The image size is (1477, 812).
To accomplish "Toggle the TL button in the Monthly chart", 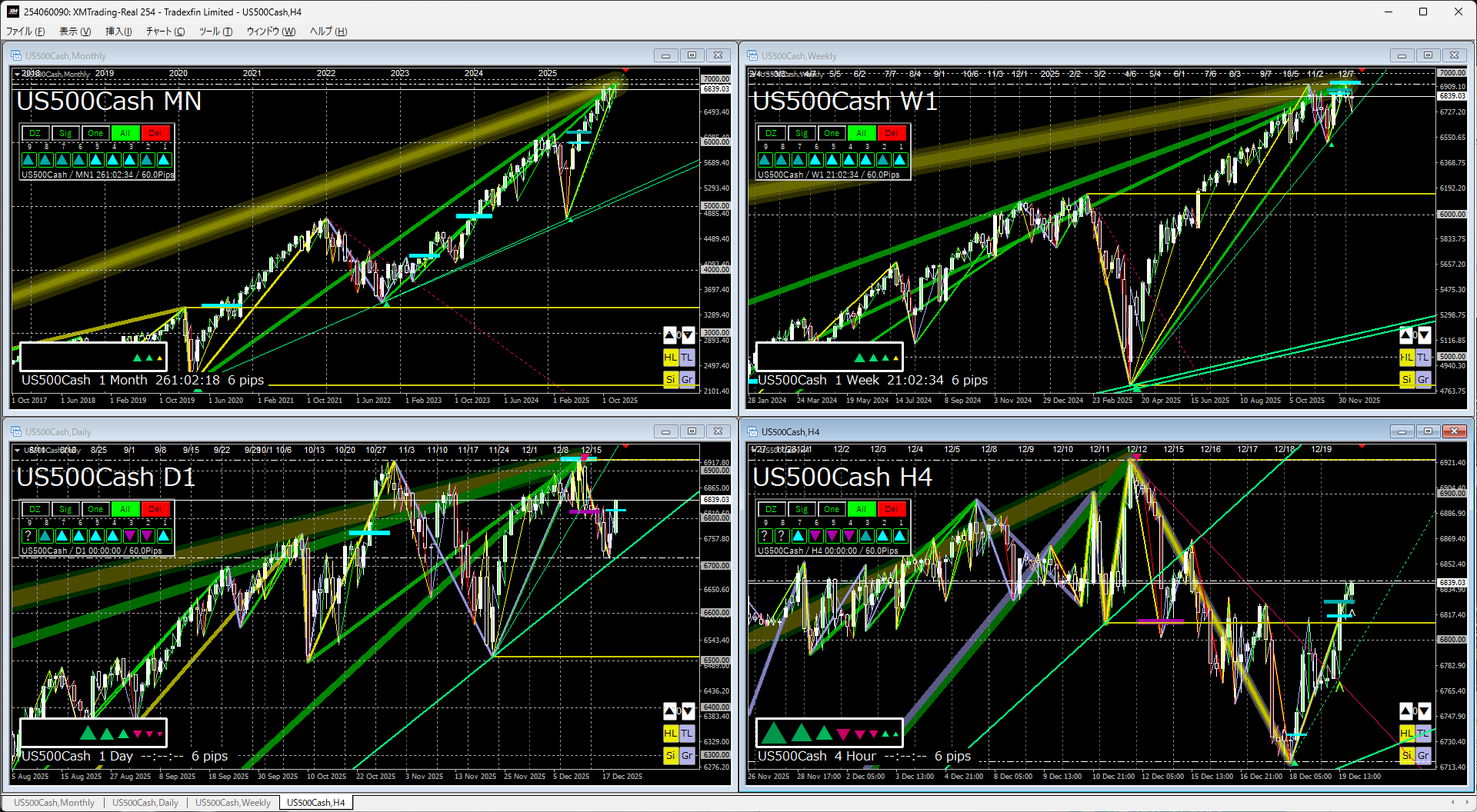I will click(687, 358).
